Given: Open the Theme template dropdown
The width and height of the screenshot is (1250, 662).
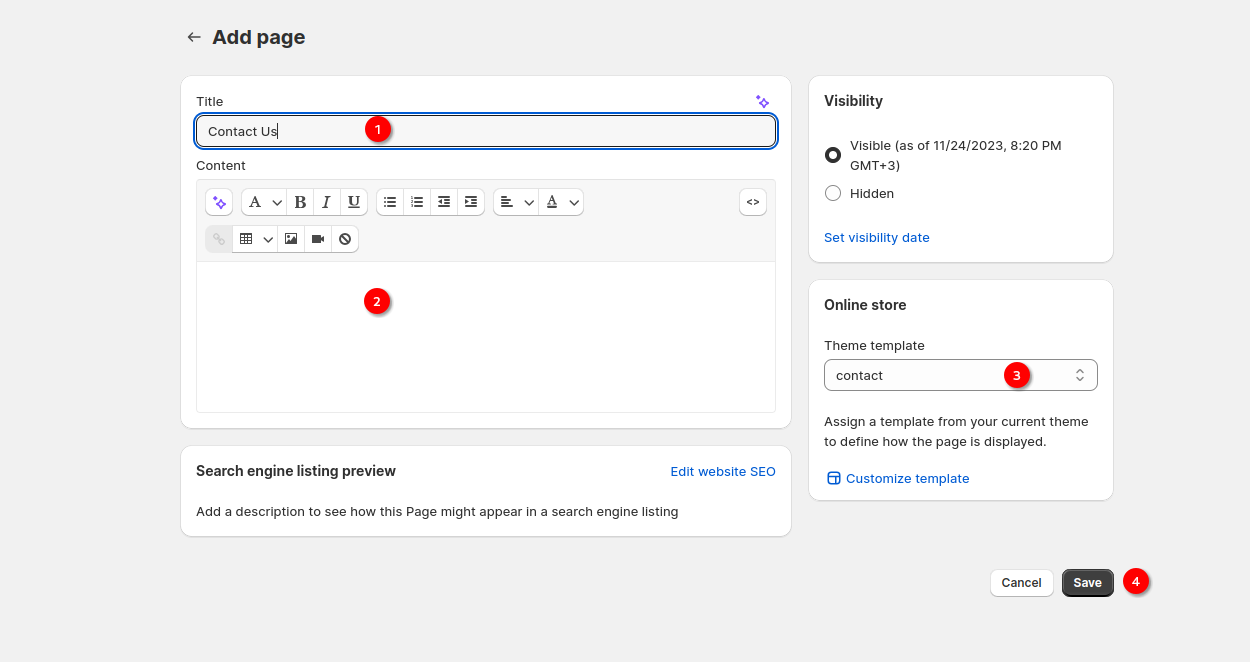Looking at the screenshot, I should click(960, 375).
